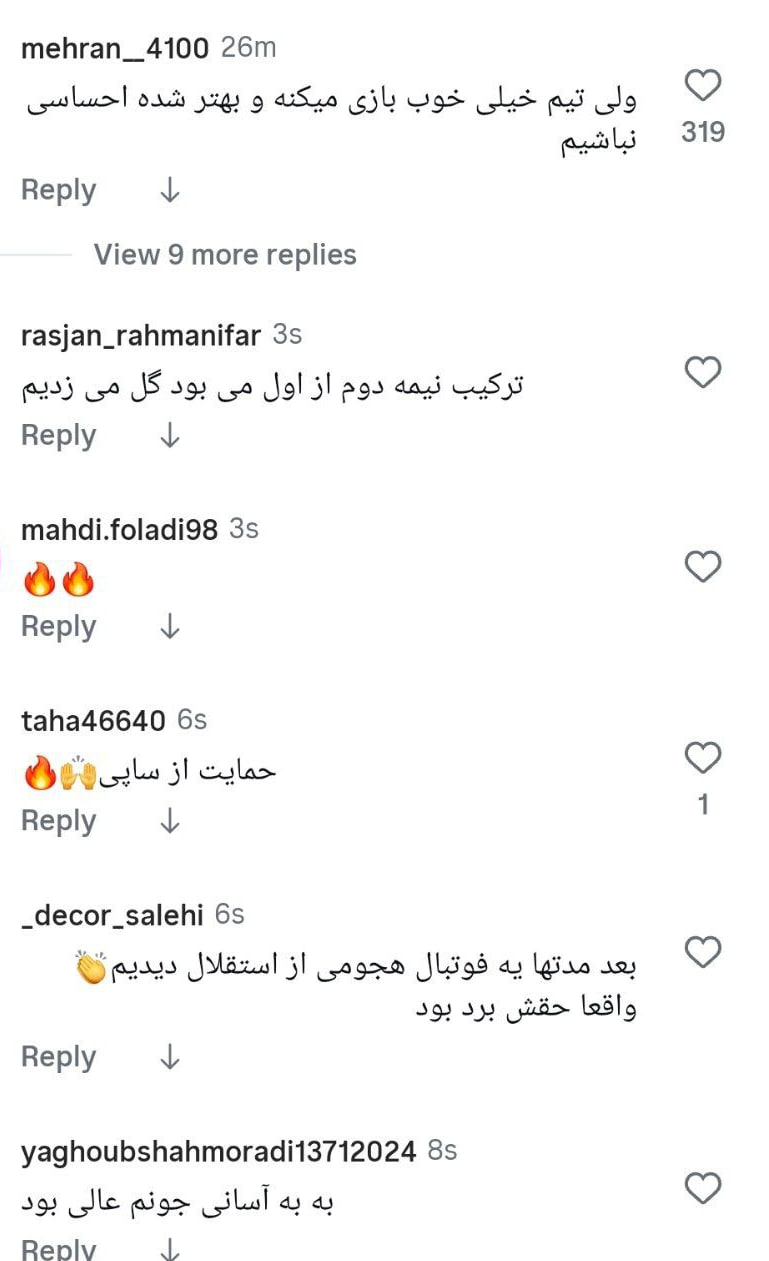Tap heart on taha46640's comment
This screenshot has width=769, height=1261.
pos(703,758)
